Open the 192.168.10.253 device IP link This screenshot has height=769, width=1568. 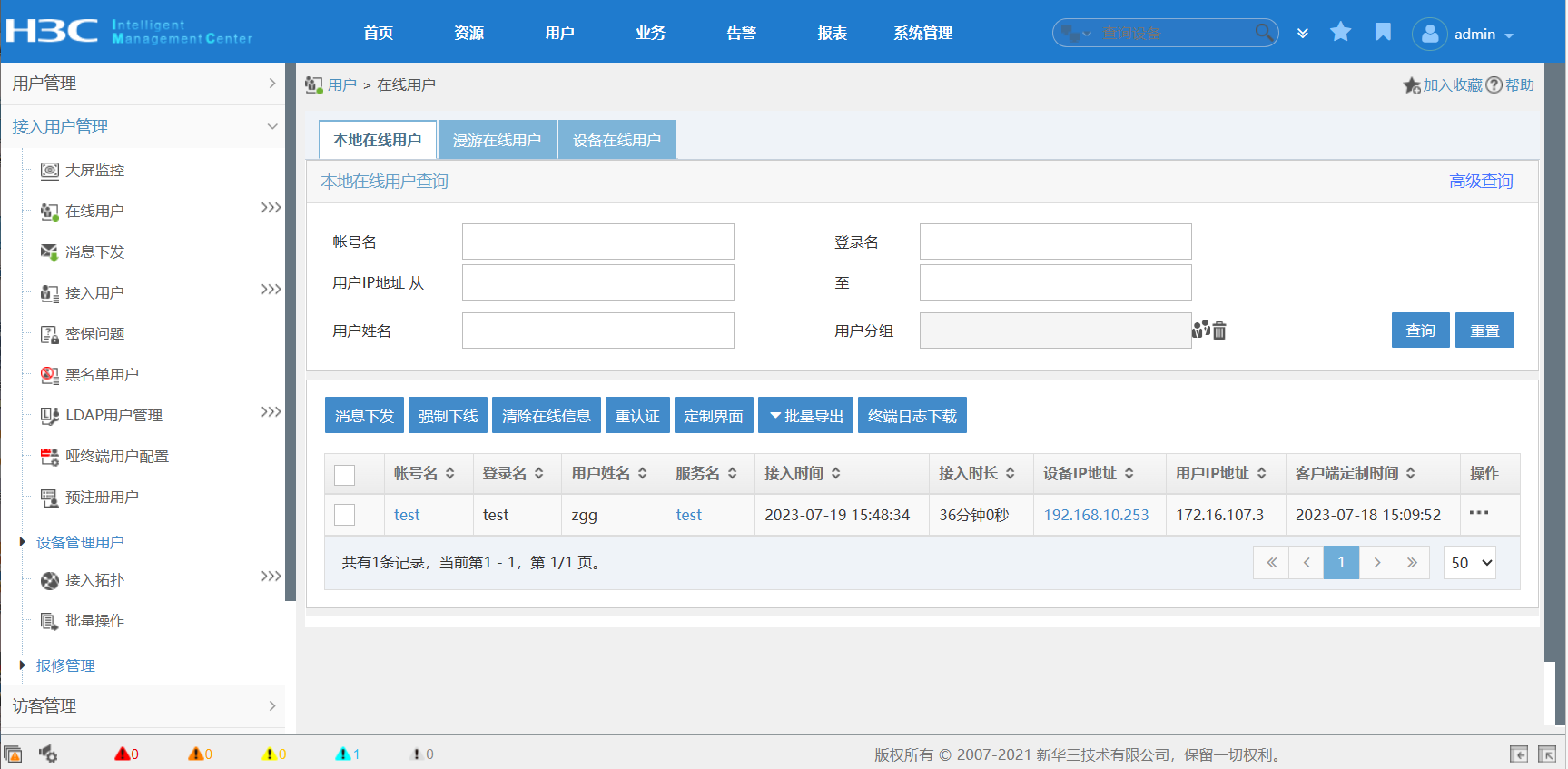pos(1096,515)
